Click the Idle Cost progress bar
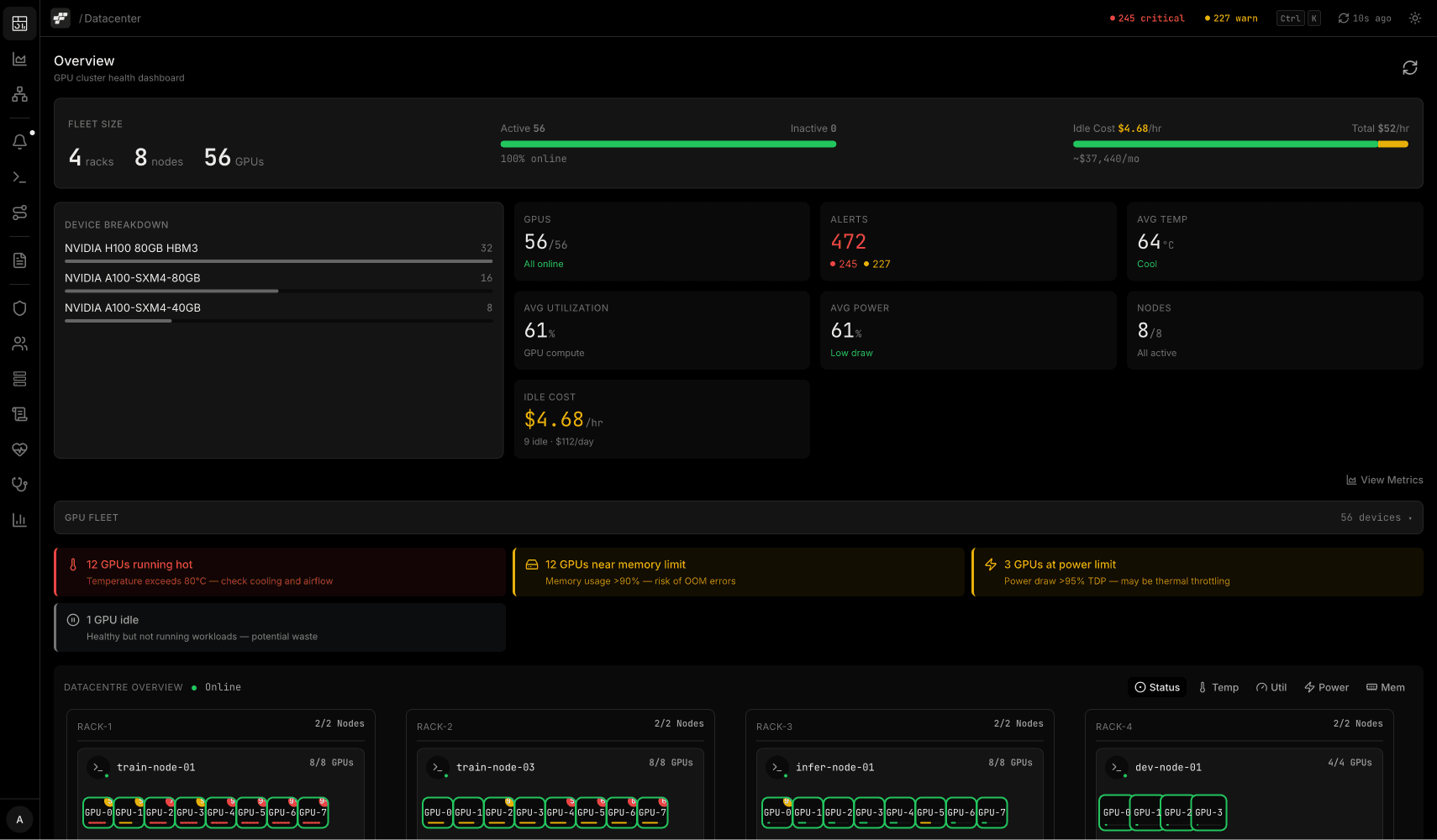This screenshot has width=1437, height=840. click(1240, 144)
